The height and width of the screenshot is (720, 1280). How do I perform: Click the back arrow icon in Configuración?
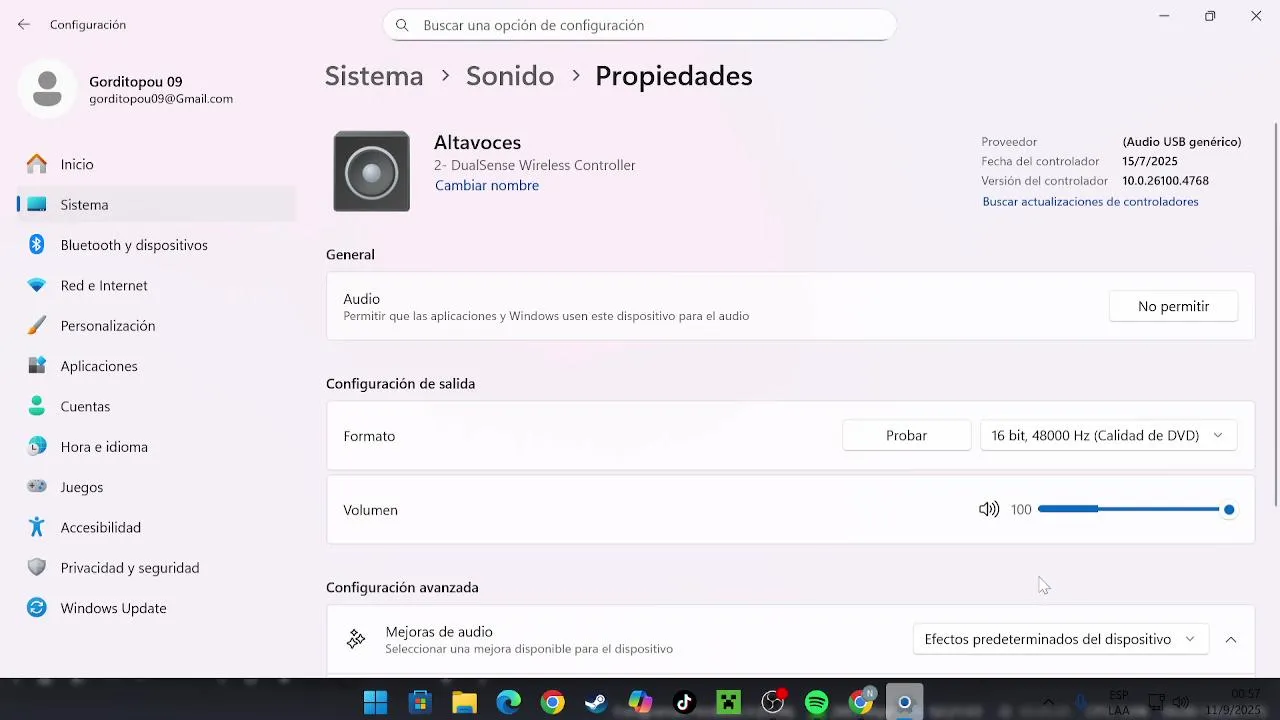click(x=24, y=24)
